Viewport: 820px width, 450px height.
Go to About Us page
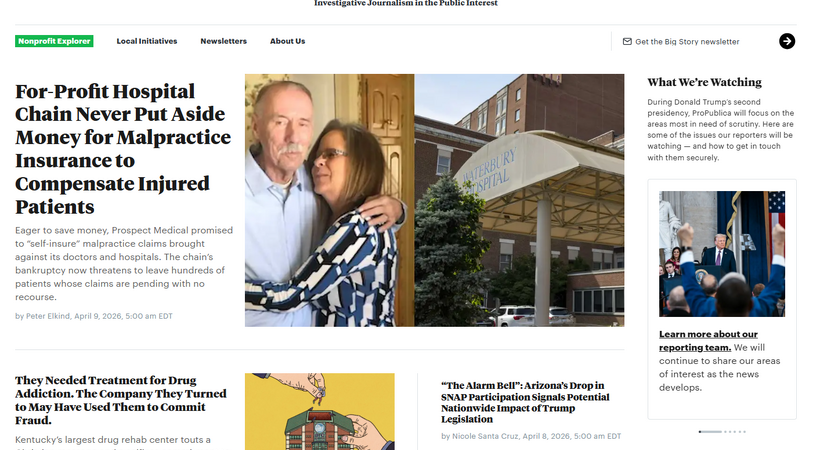tap(288, 41)
